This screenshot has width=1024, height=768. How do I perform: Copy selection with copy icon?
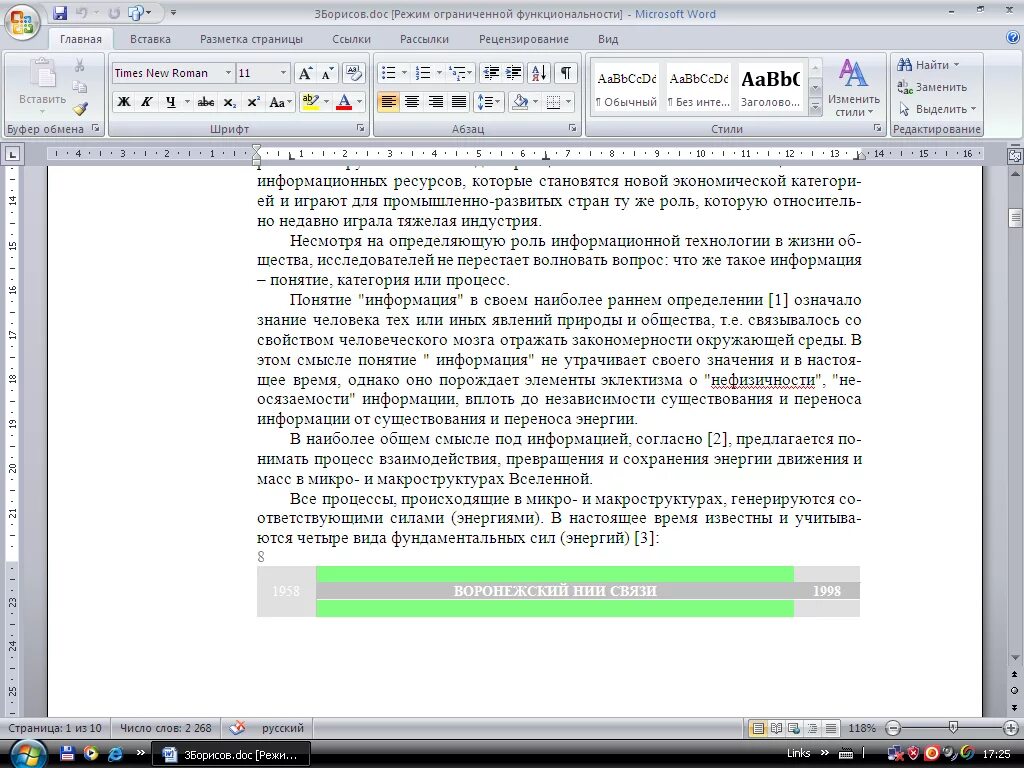pyautogui.click(x=80, y=87)
